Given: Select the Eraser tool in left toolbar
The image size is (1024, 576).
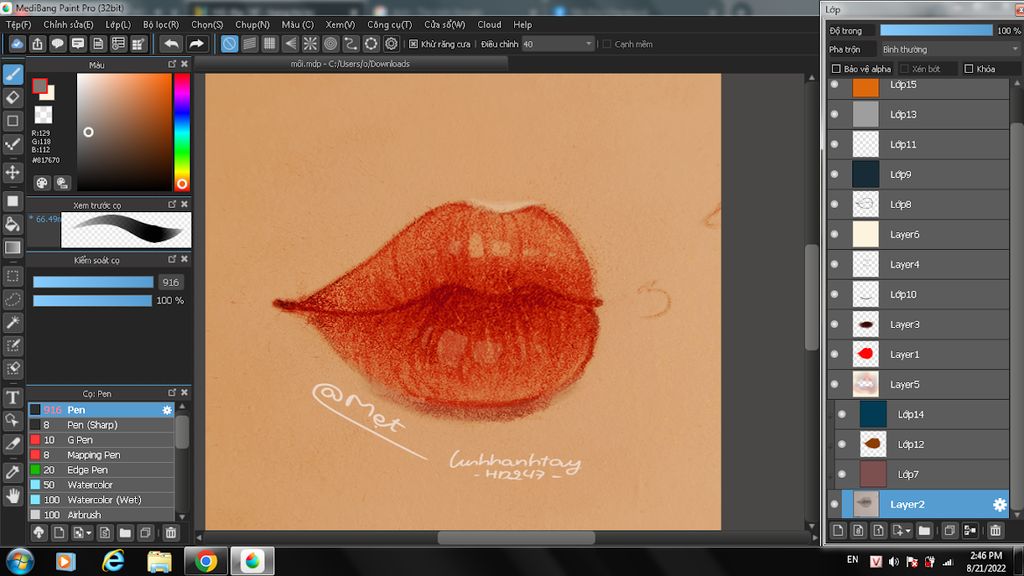Looking at the screenshot, I should click(13, 97).
